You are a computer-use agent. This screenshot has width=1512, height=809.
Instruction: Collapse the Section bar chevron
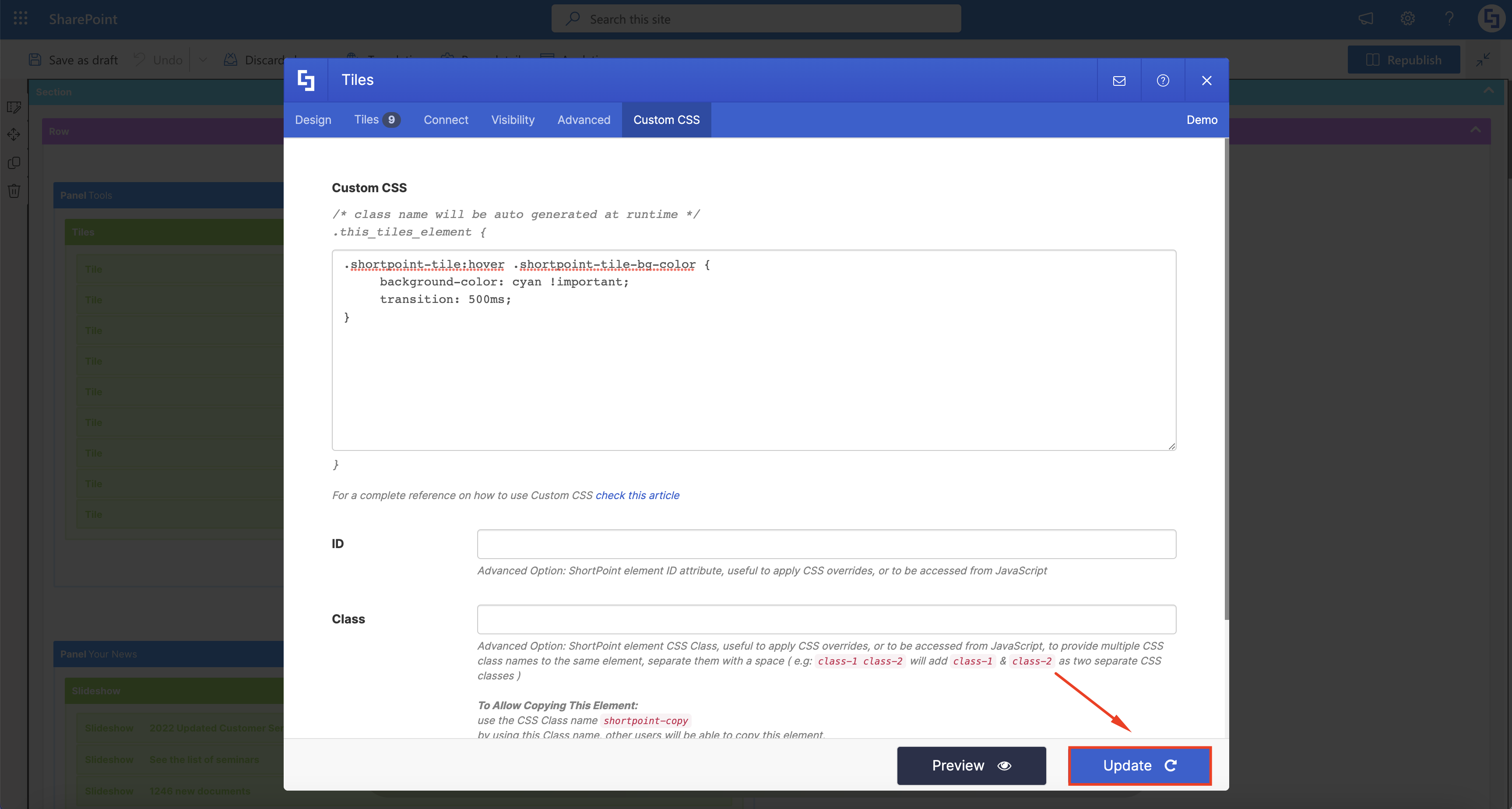coord(1488,91)
